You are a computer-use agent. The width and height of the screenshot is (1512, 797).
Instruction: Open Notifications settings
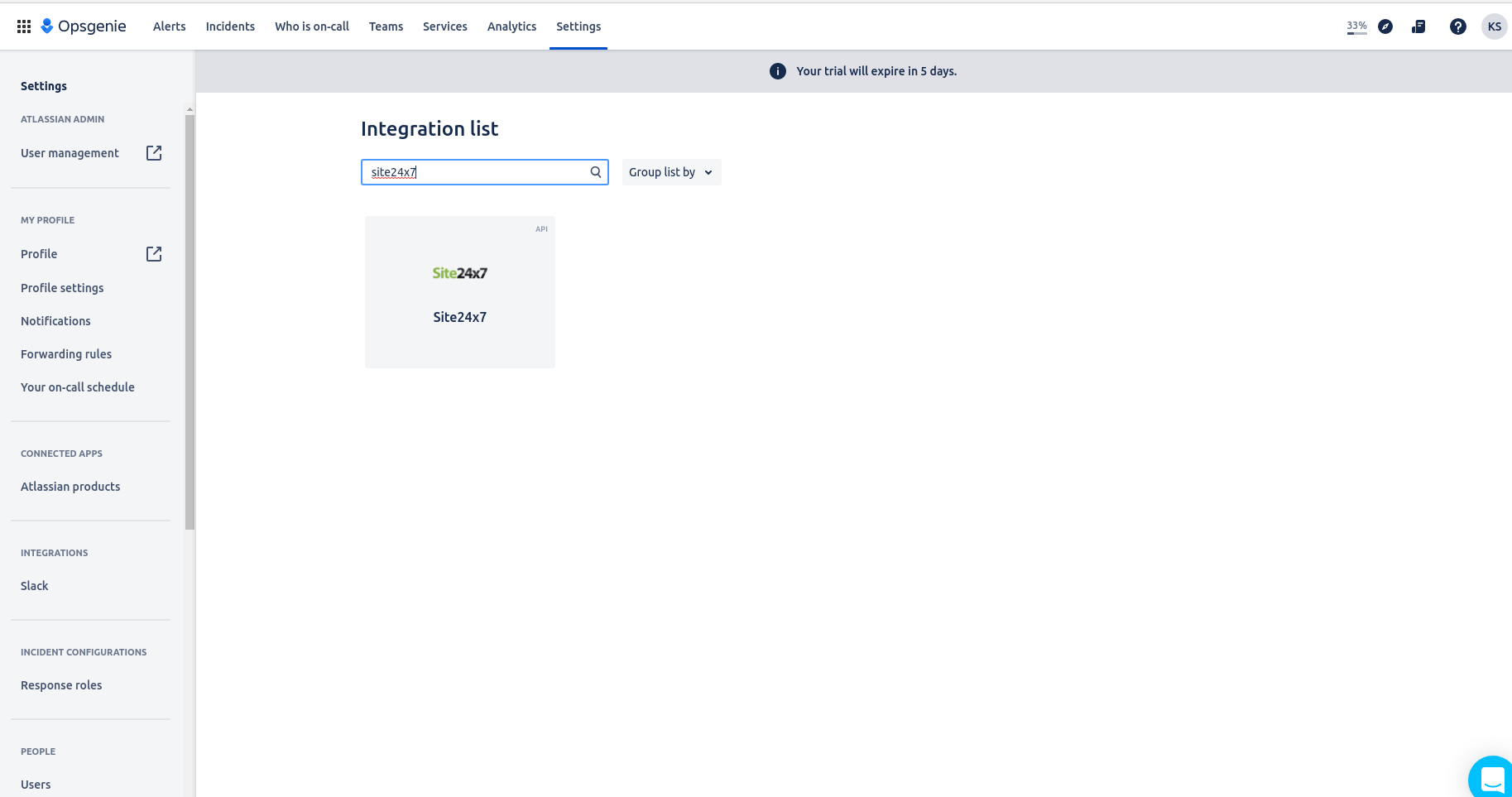coord(55,320)
